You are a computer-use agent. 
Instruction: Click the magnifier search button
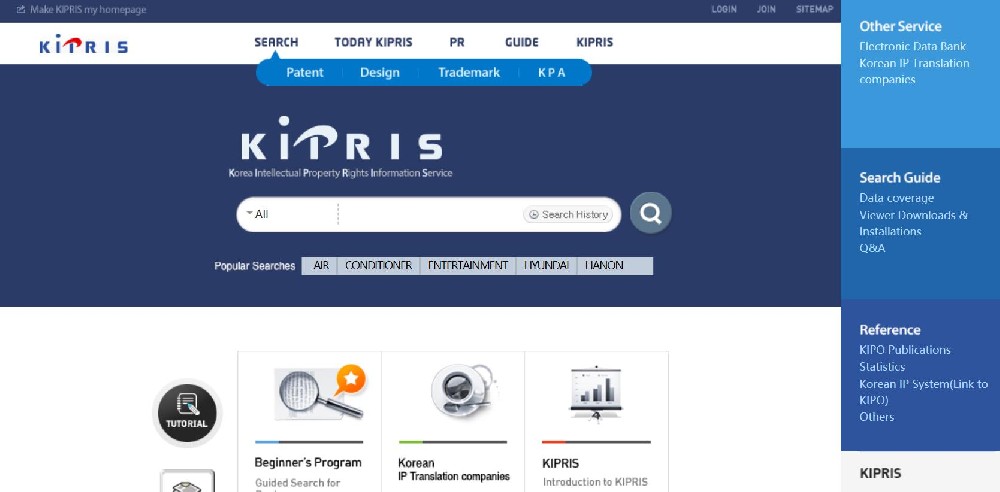point(651,213)
